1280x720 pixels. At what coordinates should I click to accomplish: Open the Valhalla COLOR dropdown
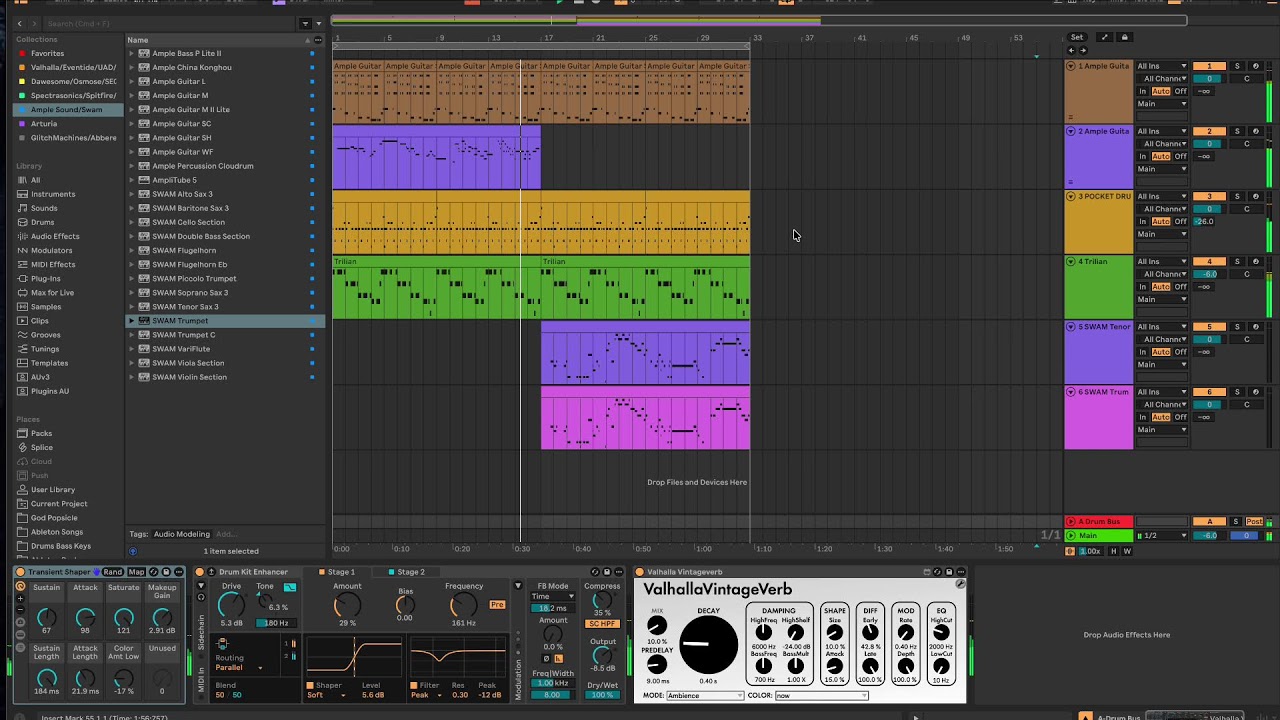pos(820,696)
